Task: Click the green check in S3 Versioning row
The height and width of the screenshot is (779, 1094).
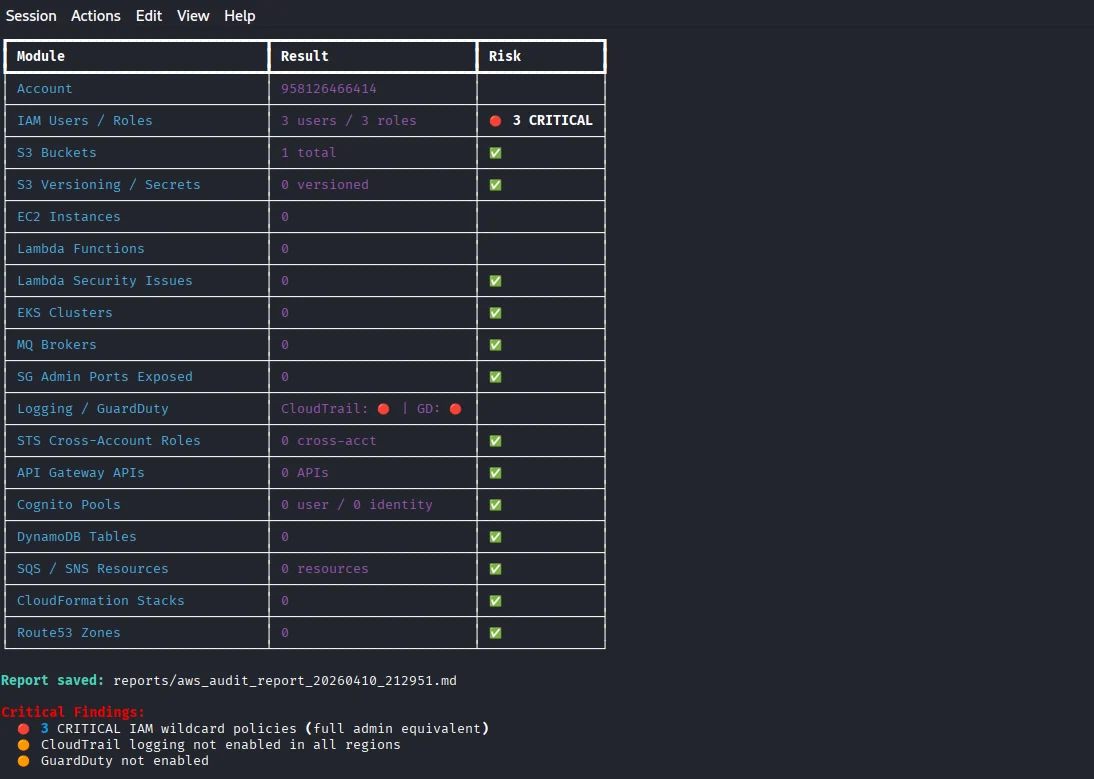Action: tap(495, 185)
